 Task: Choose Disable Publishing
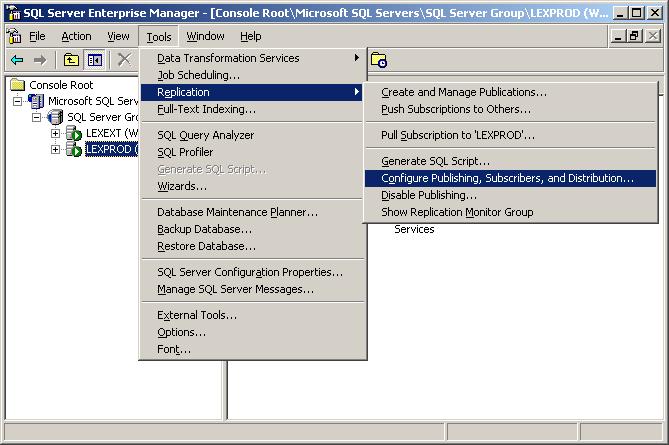pyautogui.click(x=510, y=195)
